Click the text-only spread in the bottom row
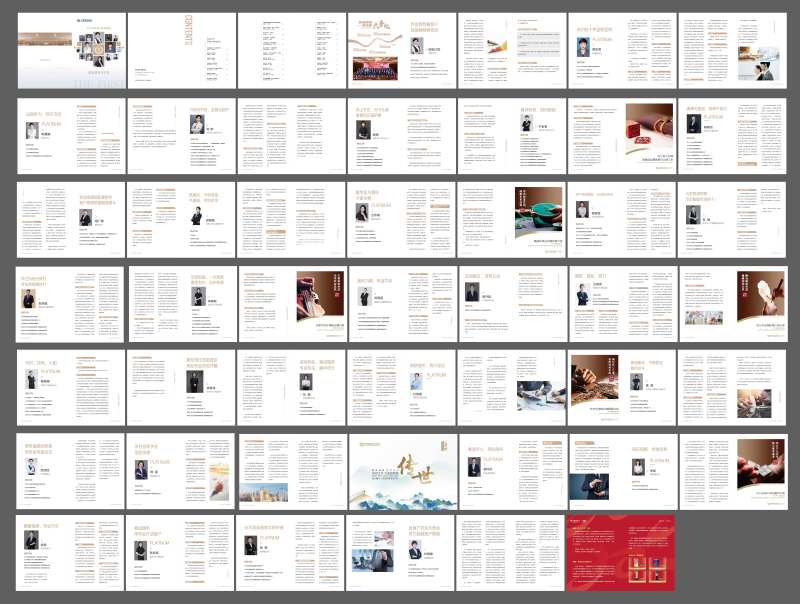The image size is (800, 604). click(512, 552)
